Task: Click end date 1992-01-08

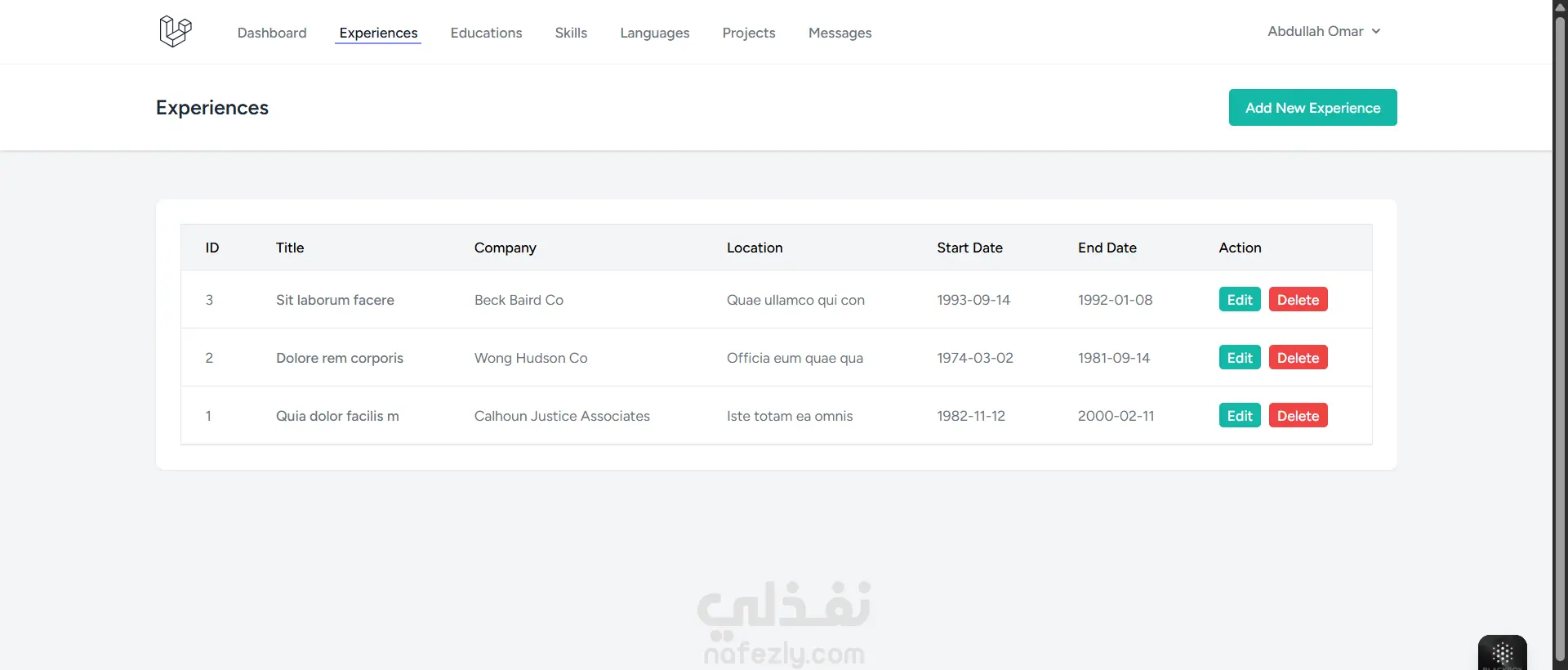Action: click(1115, 300)
